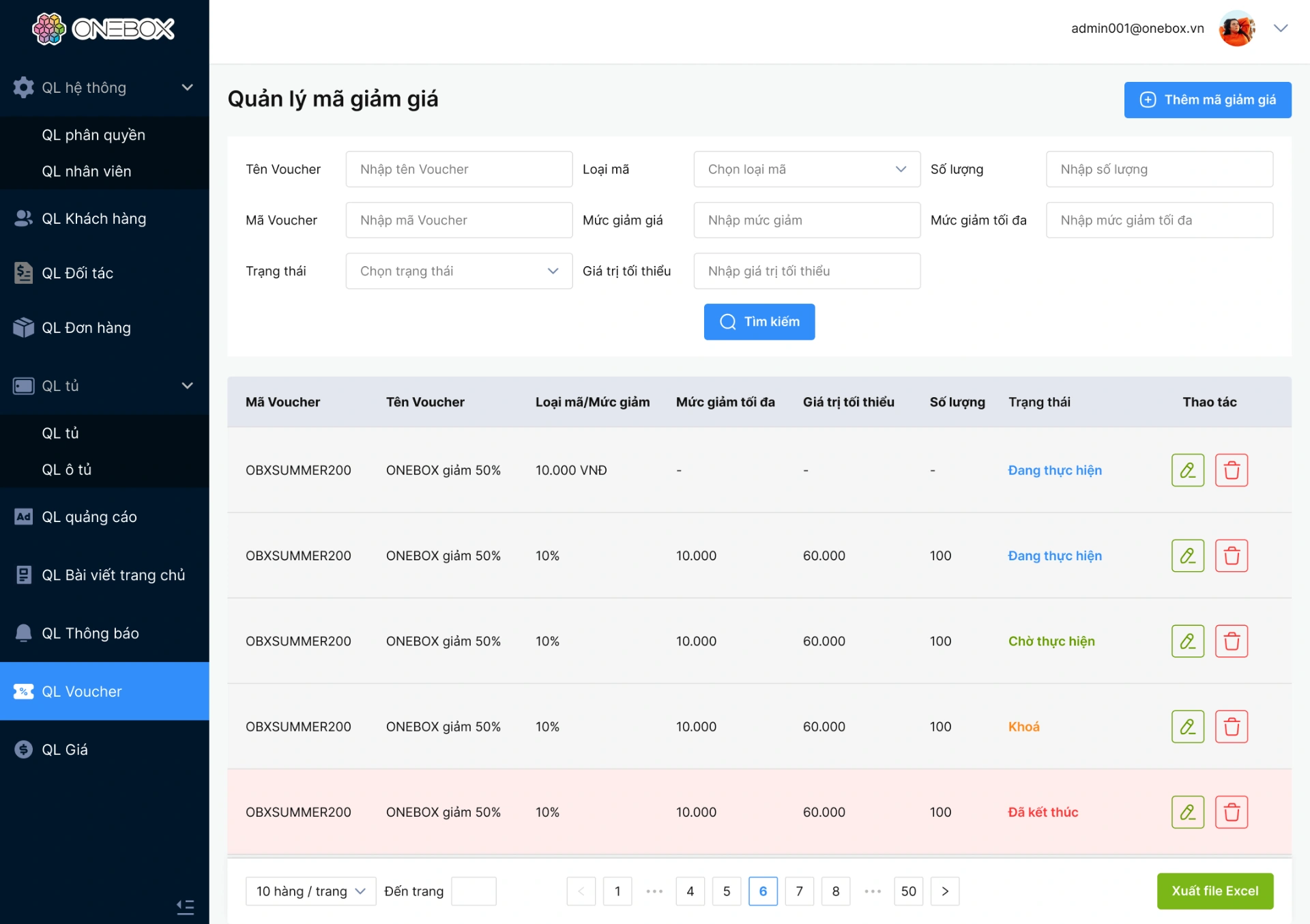The height and width of the screenshot is (924, 1310).
Task: Click trash icon for the Chờ thực hiện voucher
Action: [1231, 641]
